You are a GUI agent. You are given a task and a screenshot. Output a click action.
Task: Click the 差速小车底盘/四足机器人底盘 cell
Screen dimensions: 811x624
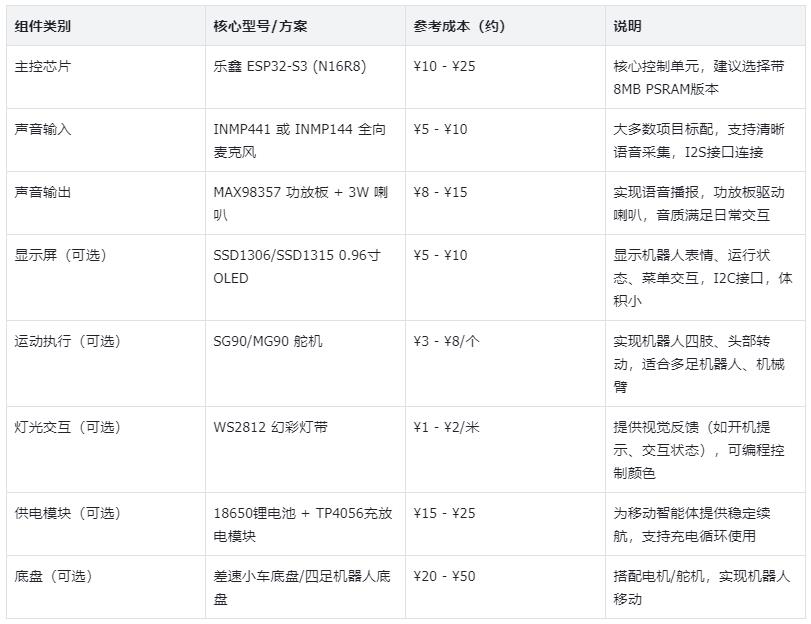305,587
